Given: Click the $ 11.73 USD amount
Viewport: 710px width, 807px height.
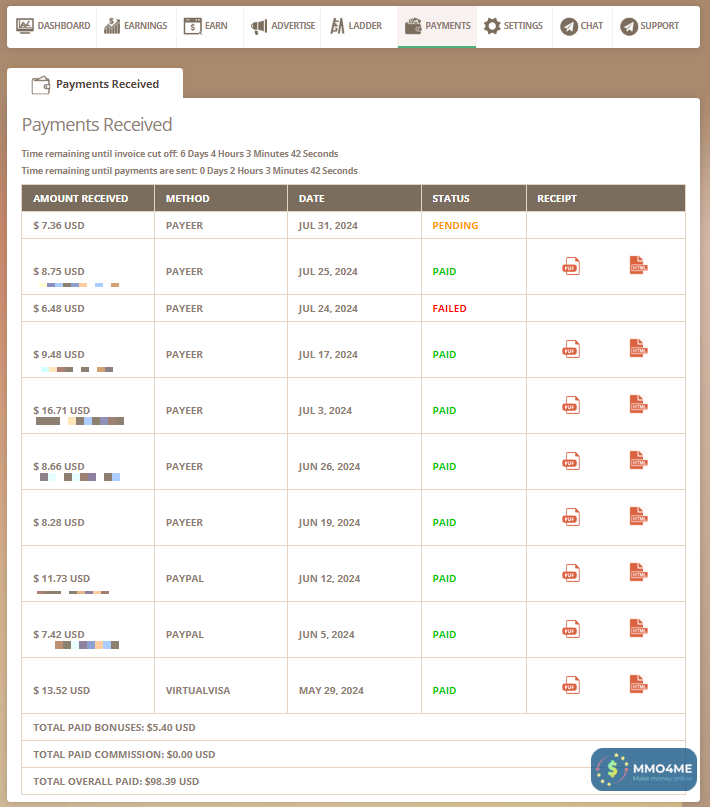Looking at the screenshot, I should [x=61, y=578].
